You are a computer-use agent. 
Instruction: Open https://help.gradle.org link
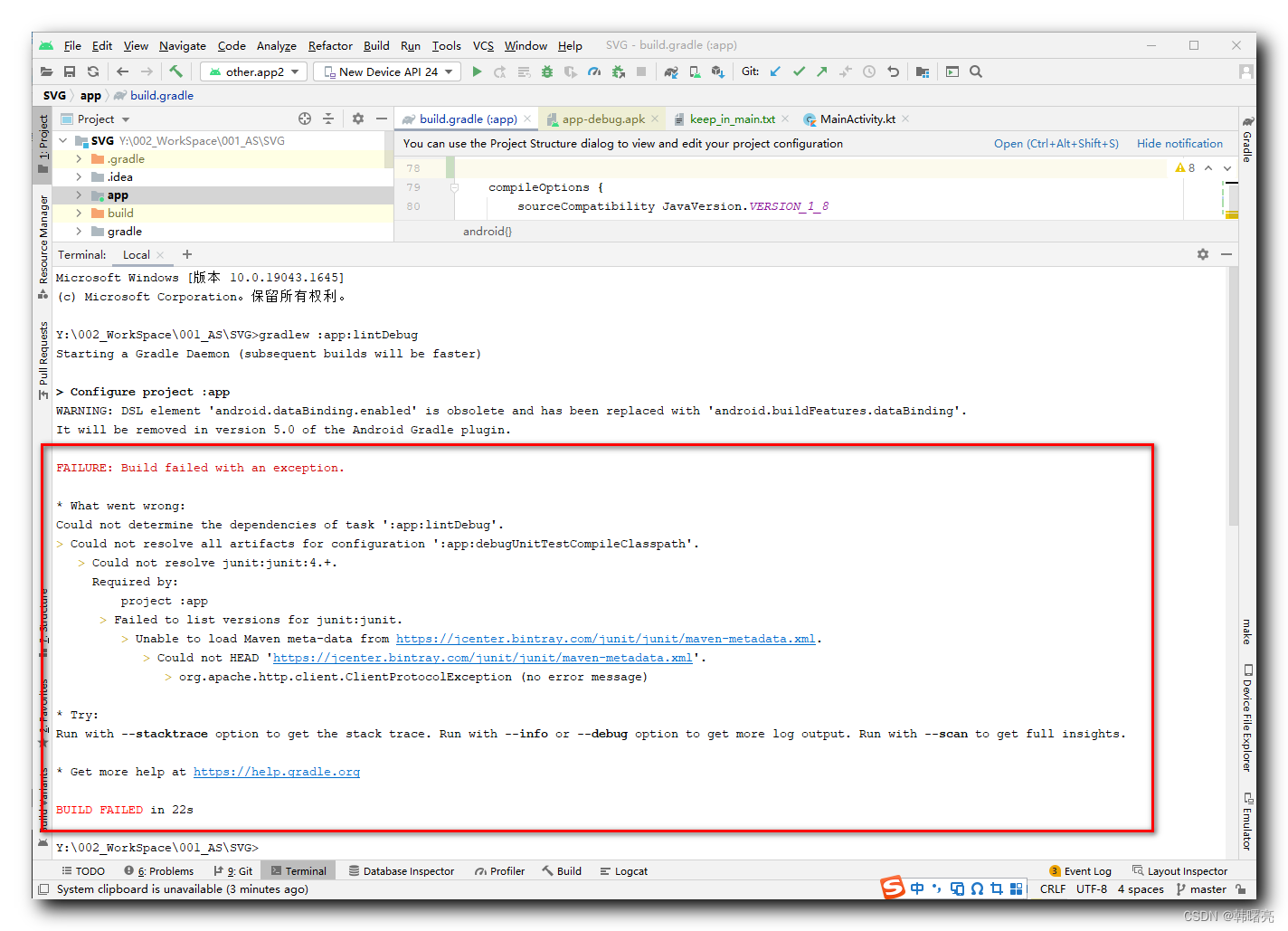pyautogui.click(x=277, y=772)
